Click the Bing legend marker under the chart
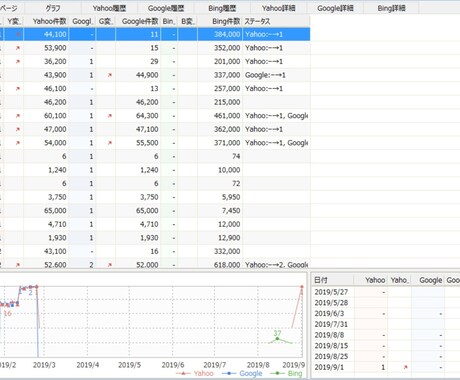Image resolution: width=460 pixels, height=380 pixels. click(x=278, y=373)
